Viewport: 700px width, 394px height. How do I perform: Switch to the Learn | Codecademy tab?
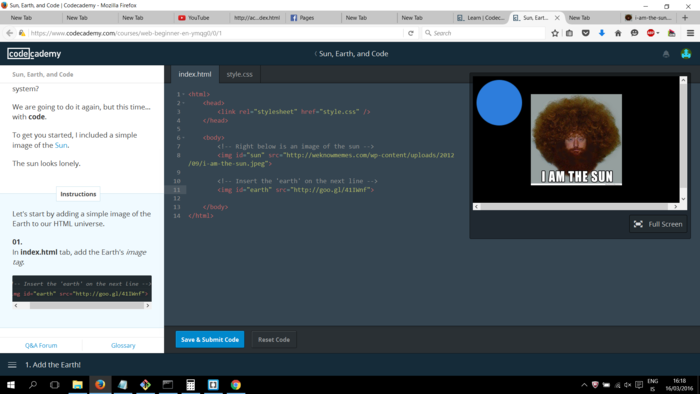click(481, 18)
